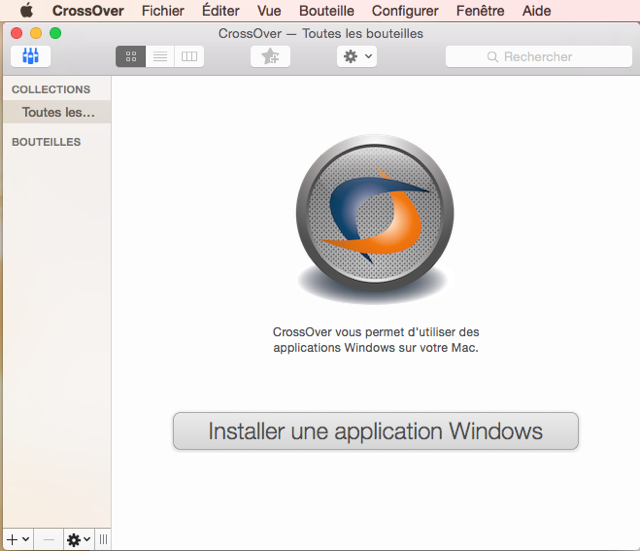The width and height of the screenshot is (640, 551).
Task: Click the add-to-favorites star icon
Action: click(x=270, y=56)
